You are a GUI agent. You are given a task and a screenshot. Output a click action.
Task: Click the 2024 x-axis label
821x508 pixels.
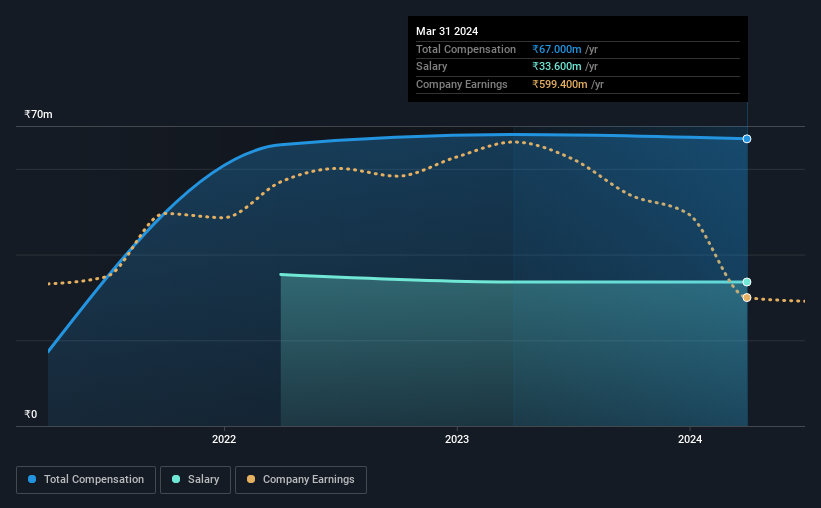tap(690, 439)
